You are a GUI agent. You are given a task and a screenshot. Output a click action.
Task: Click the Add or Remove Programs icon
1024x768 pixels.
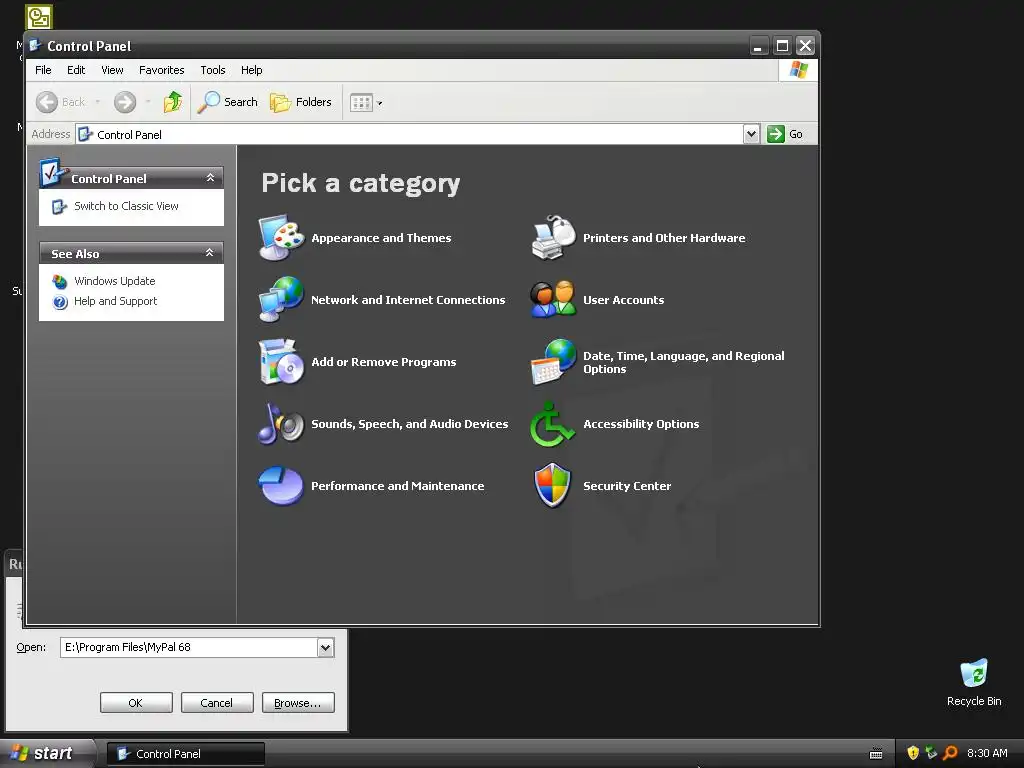pyautogui.click(x=281, y=362)
